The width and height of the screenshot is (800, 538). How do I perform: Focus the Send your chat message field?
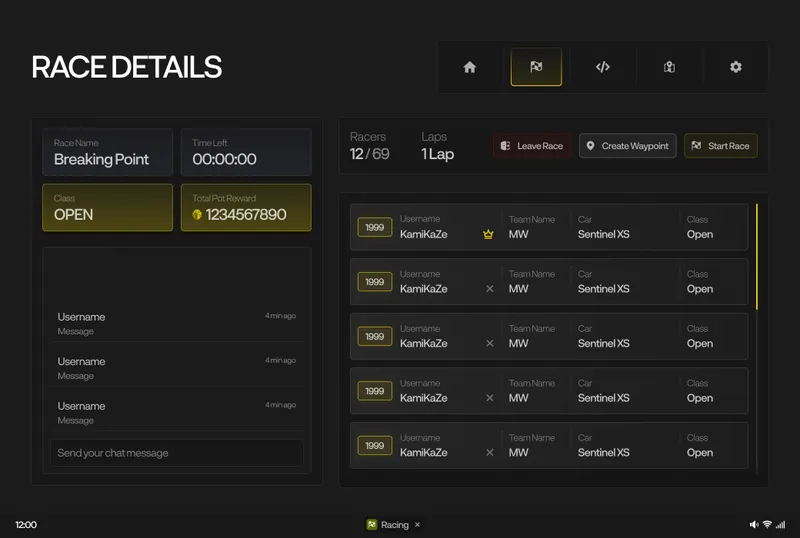177,453
